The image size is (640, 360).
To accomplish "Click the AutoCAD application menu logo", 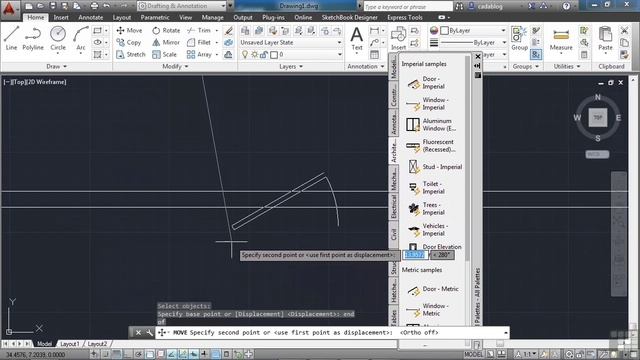I will point(9,8).
